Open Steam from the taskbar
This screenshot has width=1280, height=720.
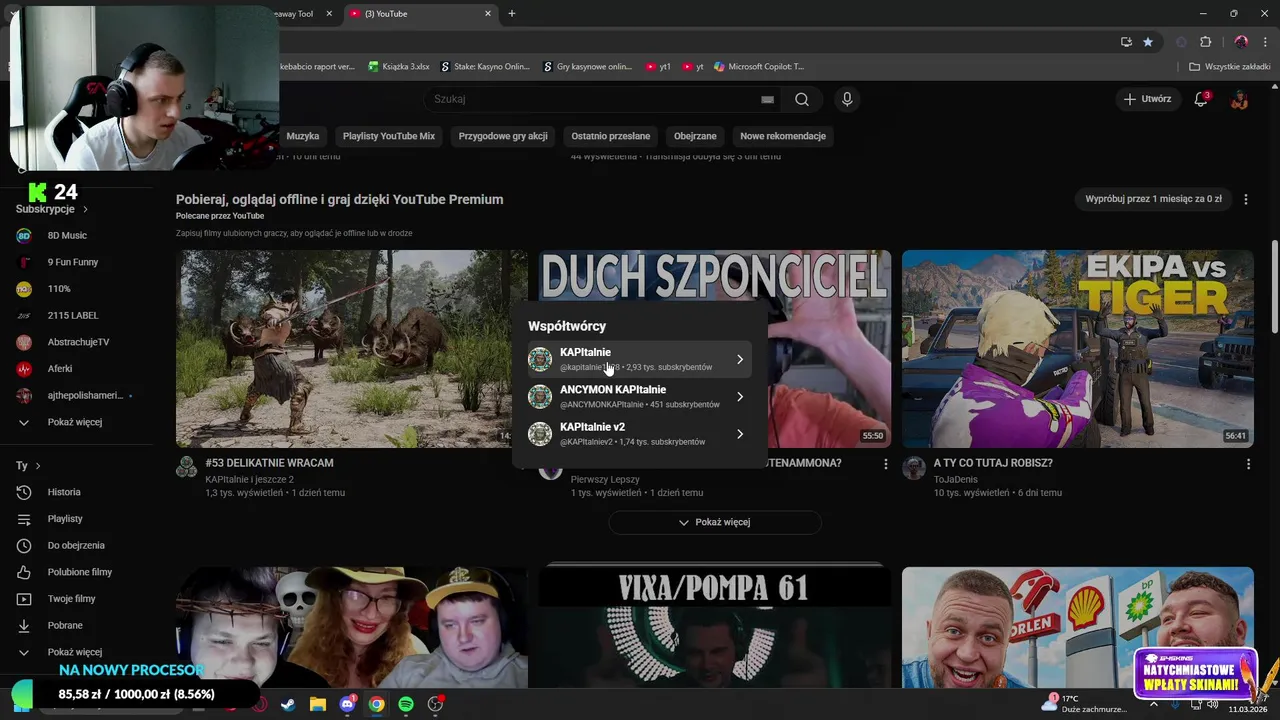coord(288,704)
